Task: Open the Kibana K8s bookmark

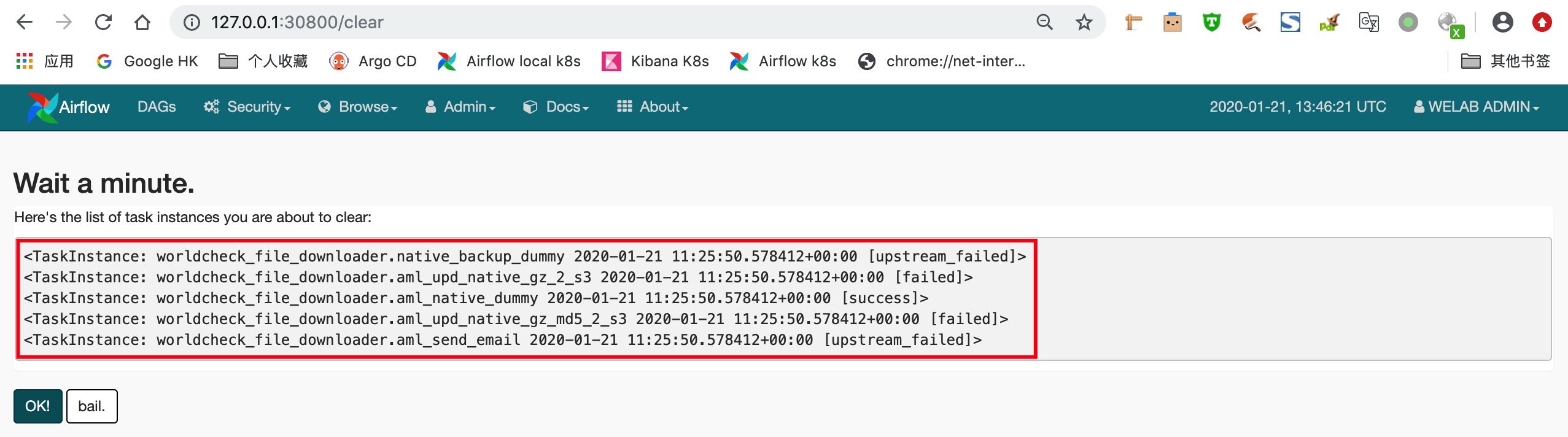Action: pyautogui.click(x=656, y=61)
